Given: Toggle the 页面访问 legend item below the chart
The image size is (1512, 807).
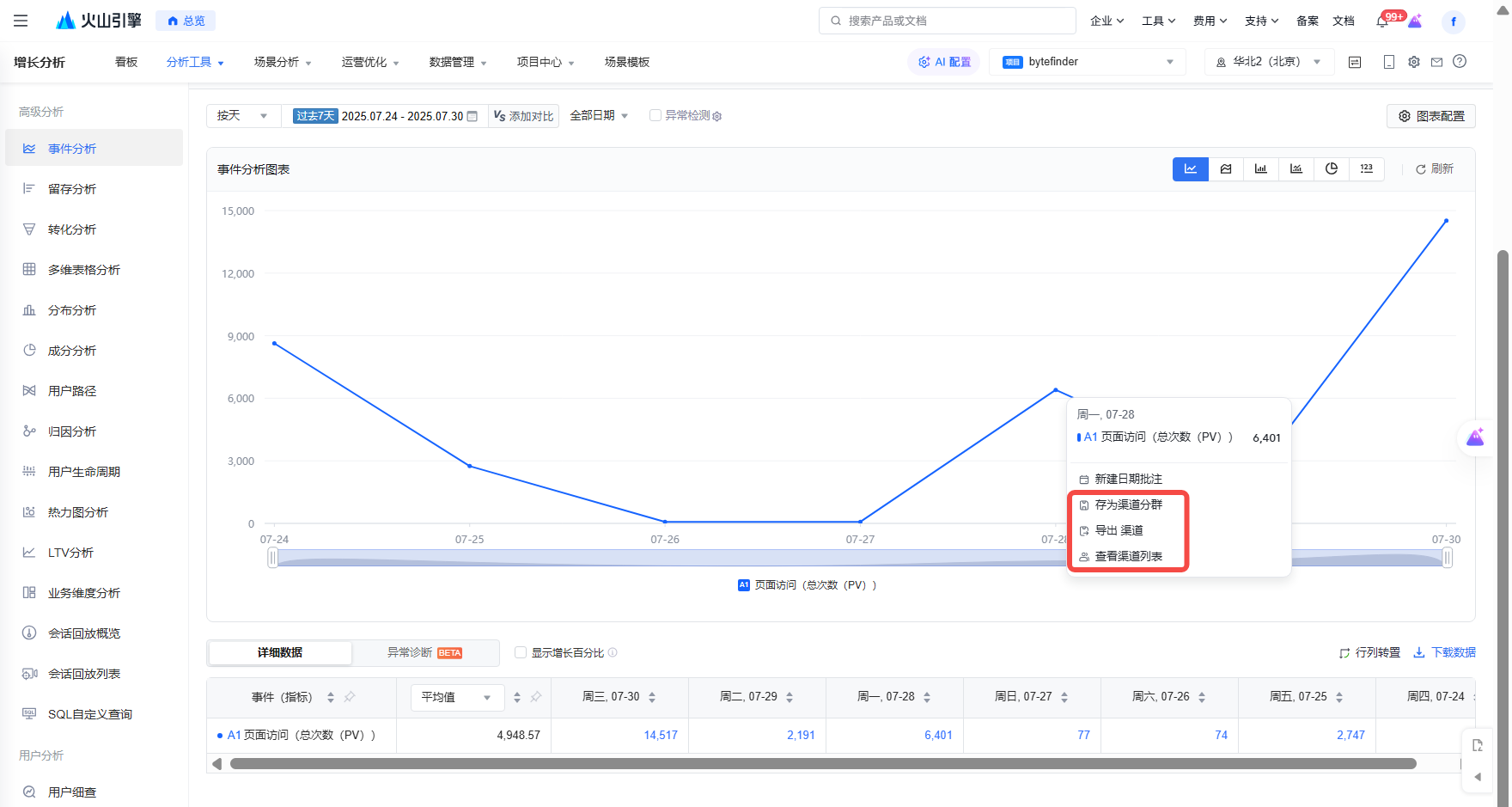Looking at the screenshot, I should click(x=807, y=585).
